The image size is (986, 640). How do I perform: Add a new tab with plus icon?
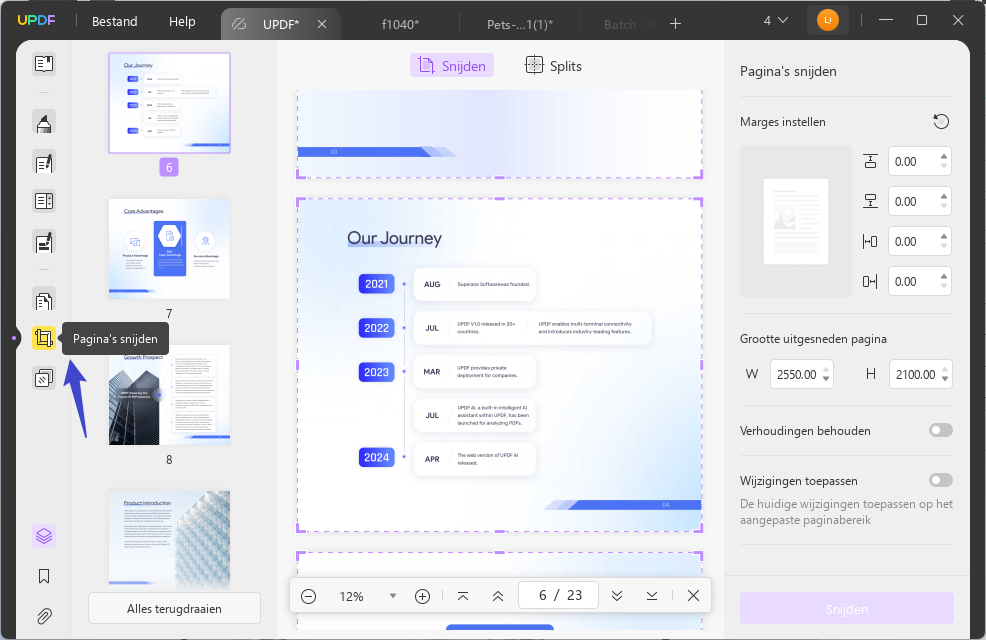pyautogui.click(x=675, y=24)
